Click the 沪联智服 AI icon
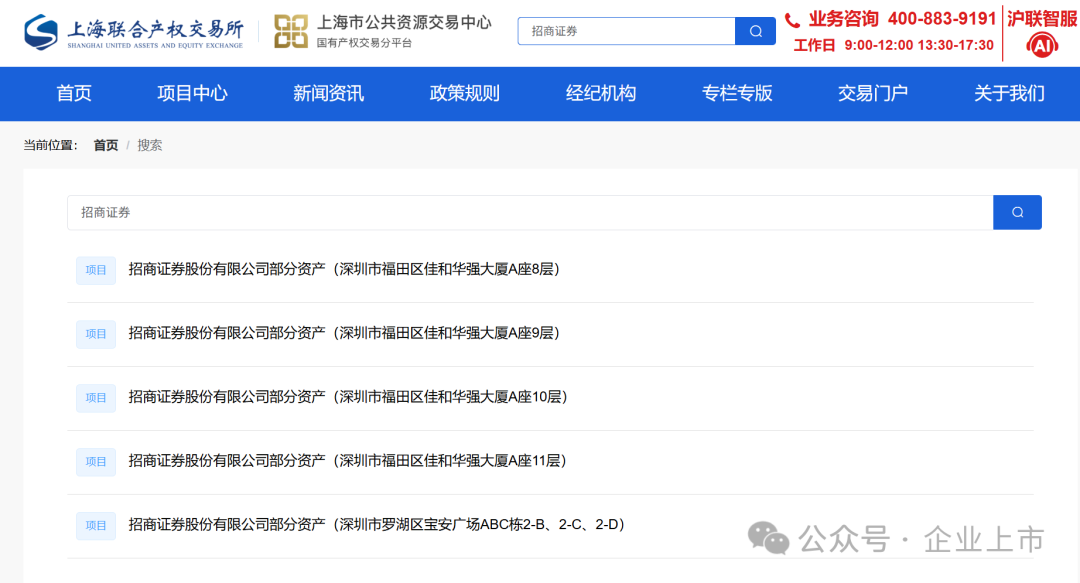This screenshot has height=583, width=1080. pos(1042,46)
